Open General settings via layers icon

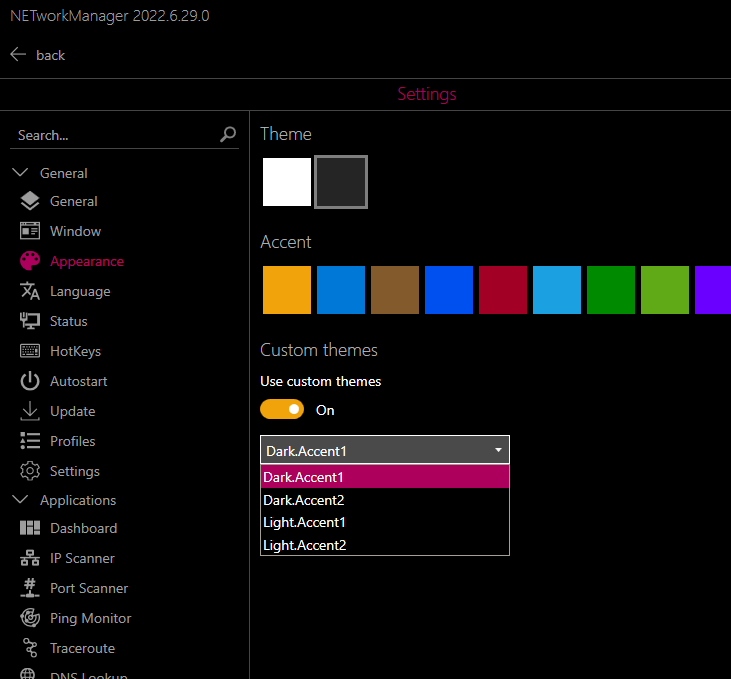point(30,201)
